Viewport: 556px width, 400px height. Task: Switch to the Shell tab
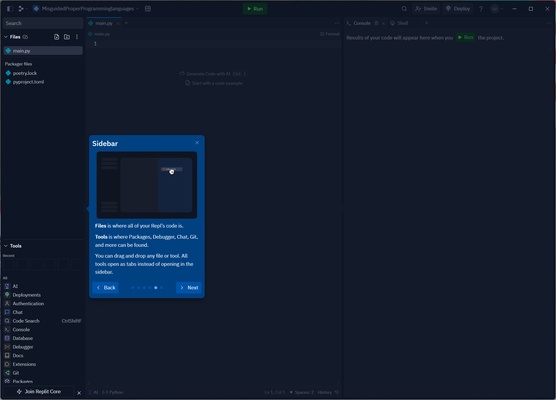pyautogui.click(x=399, y=23)
